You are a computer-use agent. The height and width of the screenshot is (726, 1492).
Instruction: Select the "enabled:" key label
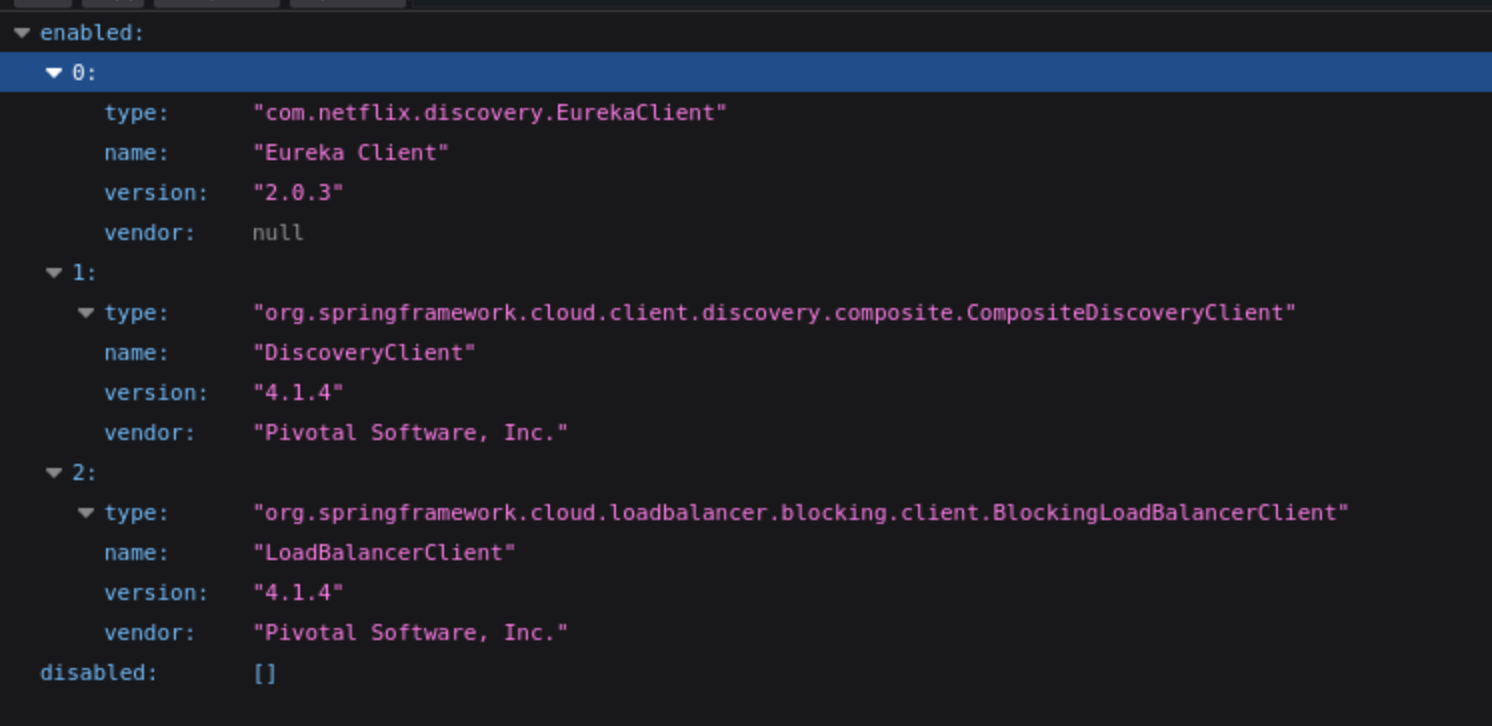[x=92, y=33]
